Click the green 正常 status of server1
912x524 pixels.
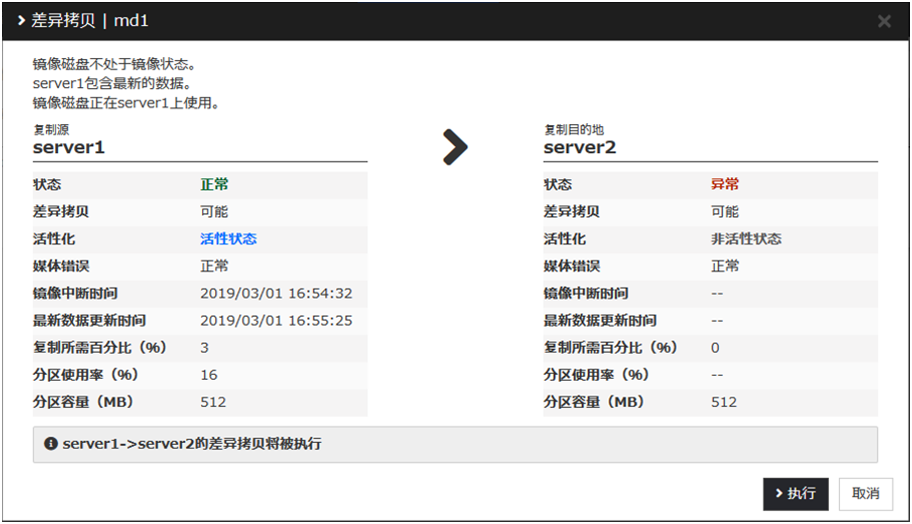point(214,185)
